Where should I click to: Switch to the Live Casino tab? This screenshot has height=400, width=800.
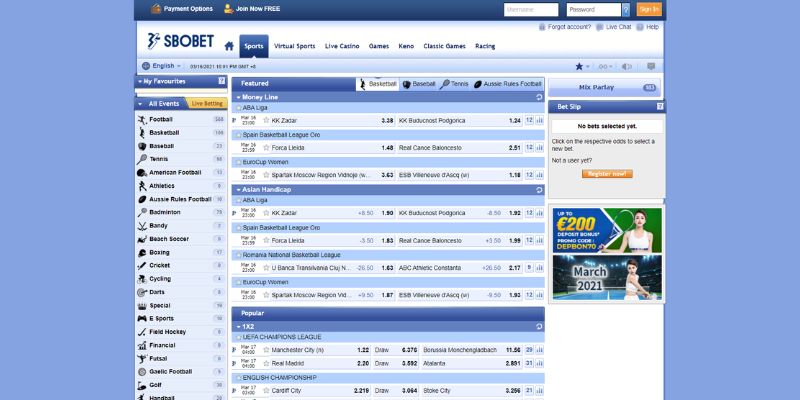pos(342,46)
